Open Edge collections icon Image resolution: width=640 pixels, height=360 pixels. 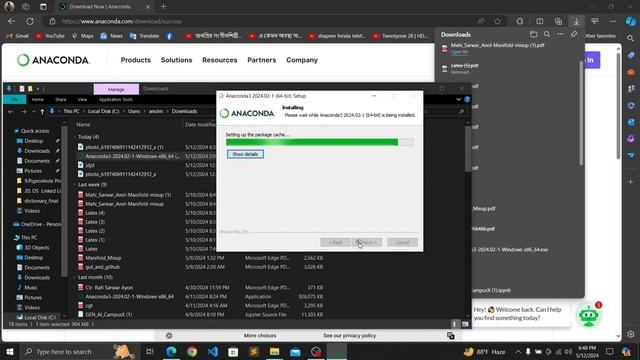558,21
